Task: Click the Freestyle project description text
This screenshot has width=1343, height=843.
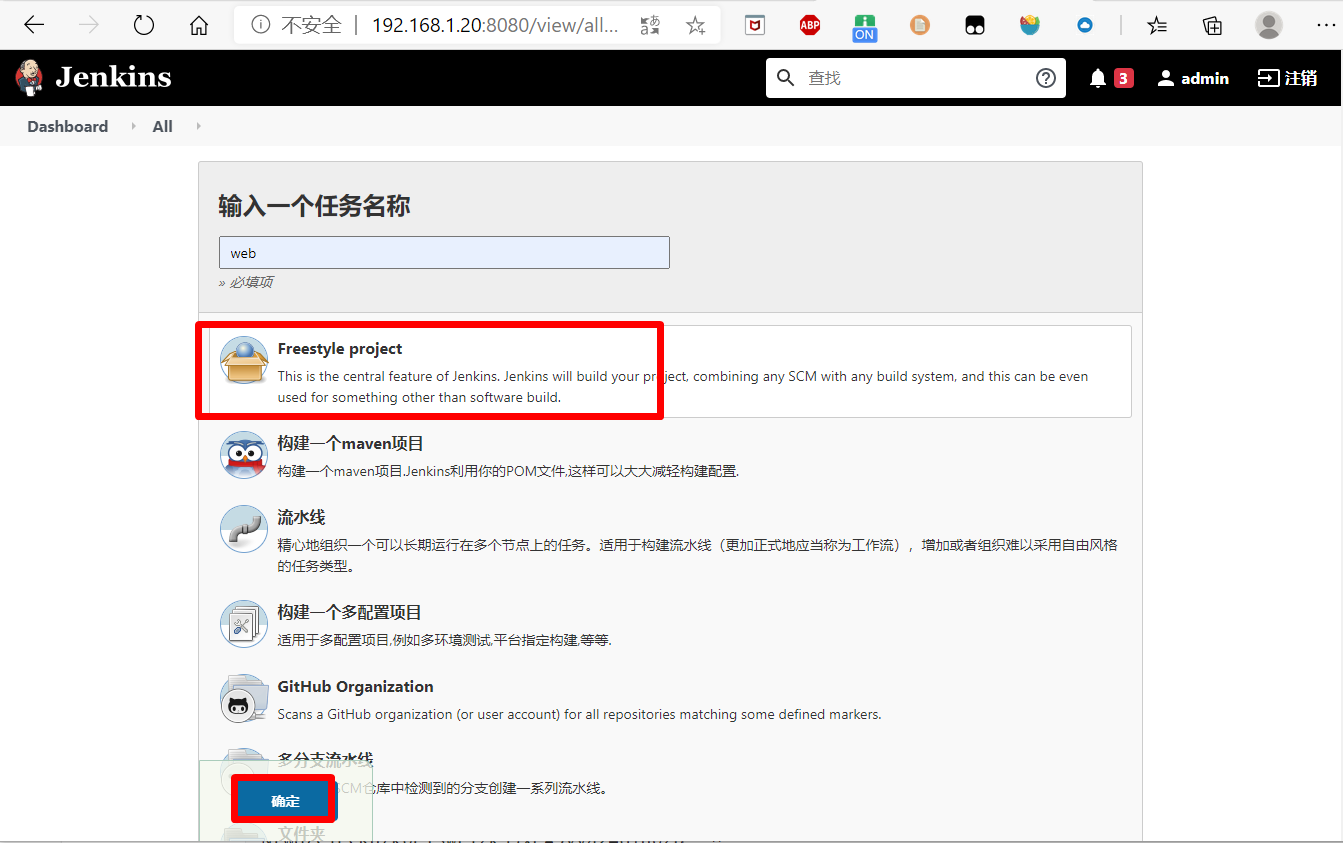Action: pyautogui.click(x=683, y=387)
